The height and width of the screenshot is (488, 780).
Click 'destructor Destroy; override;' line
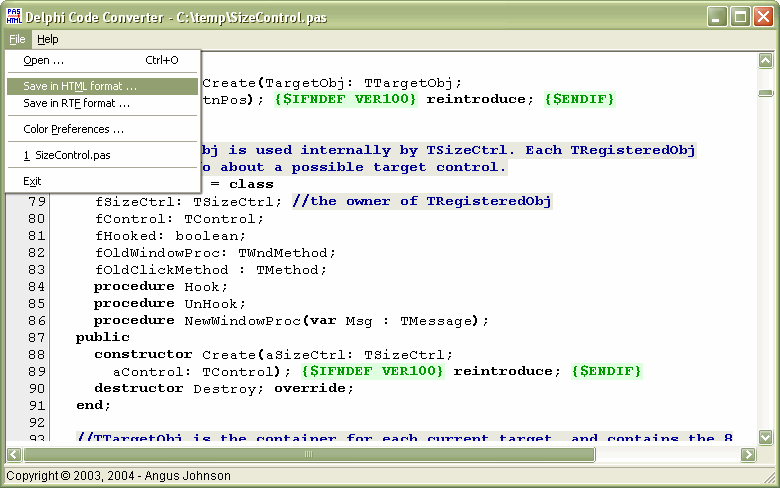point(224,389)
